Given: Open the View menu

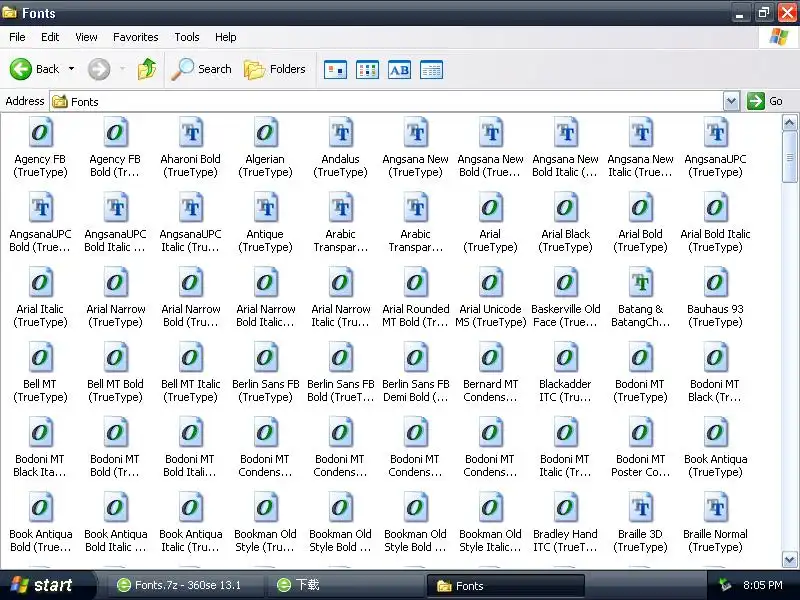Looking at the screenshot, I should [x=86, y=37].
